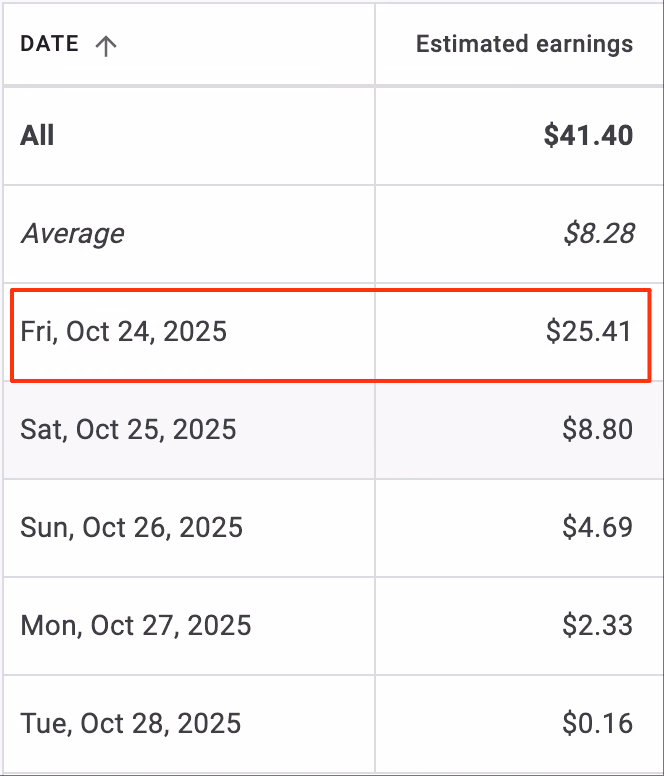Click the $8.28 average earnings value

599,234
